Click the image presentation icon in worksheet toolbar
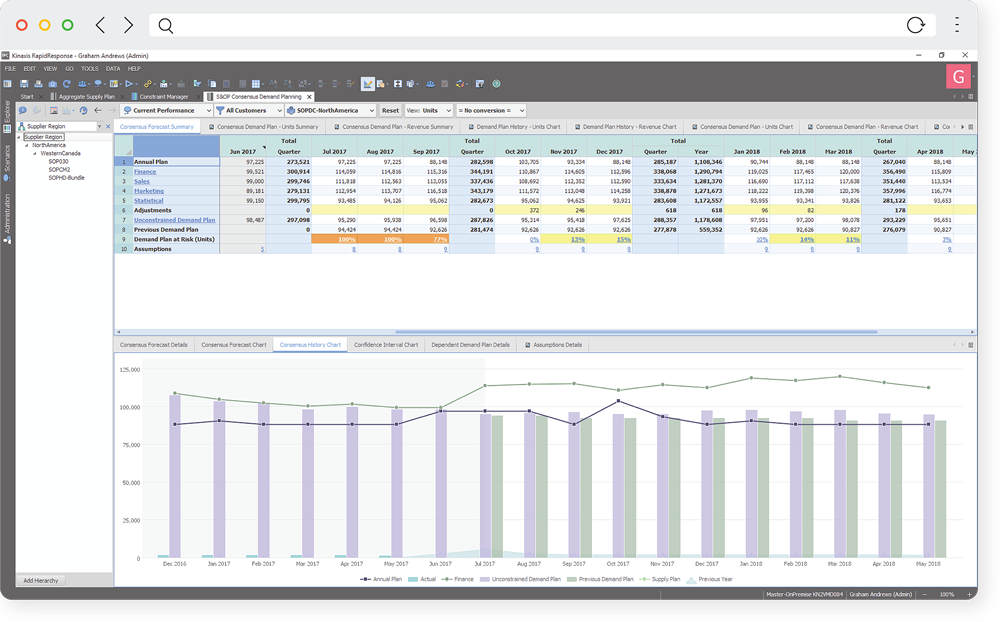 pos(54,110)
